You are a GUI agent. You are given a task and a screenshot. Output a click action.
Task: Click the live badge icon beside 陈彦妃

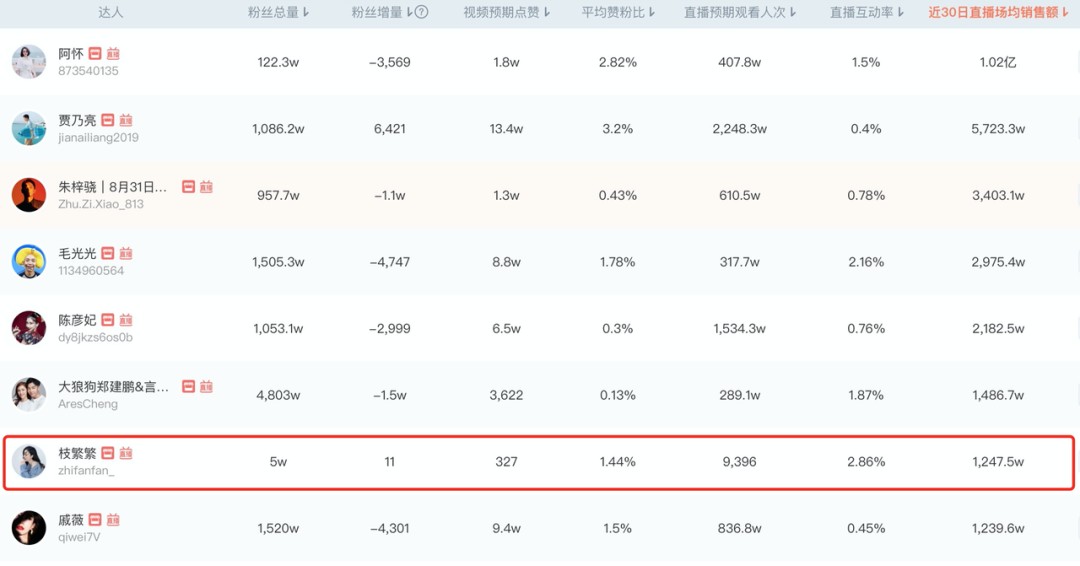pyautogui.click(x=125, y=320)
